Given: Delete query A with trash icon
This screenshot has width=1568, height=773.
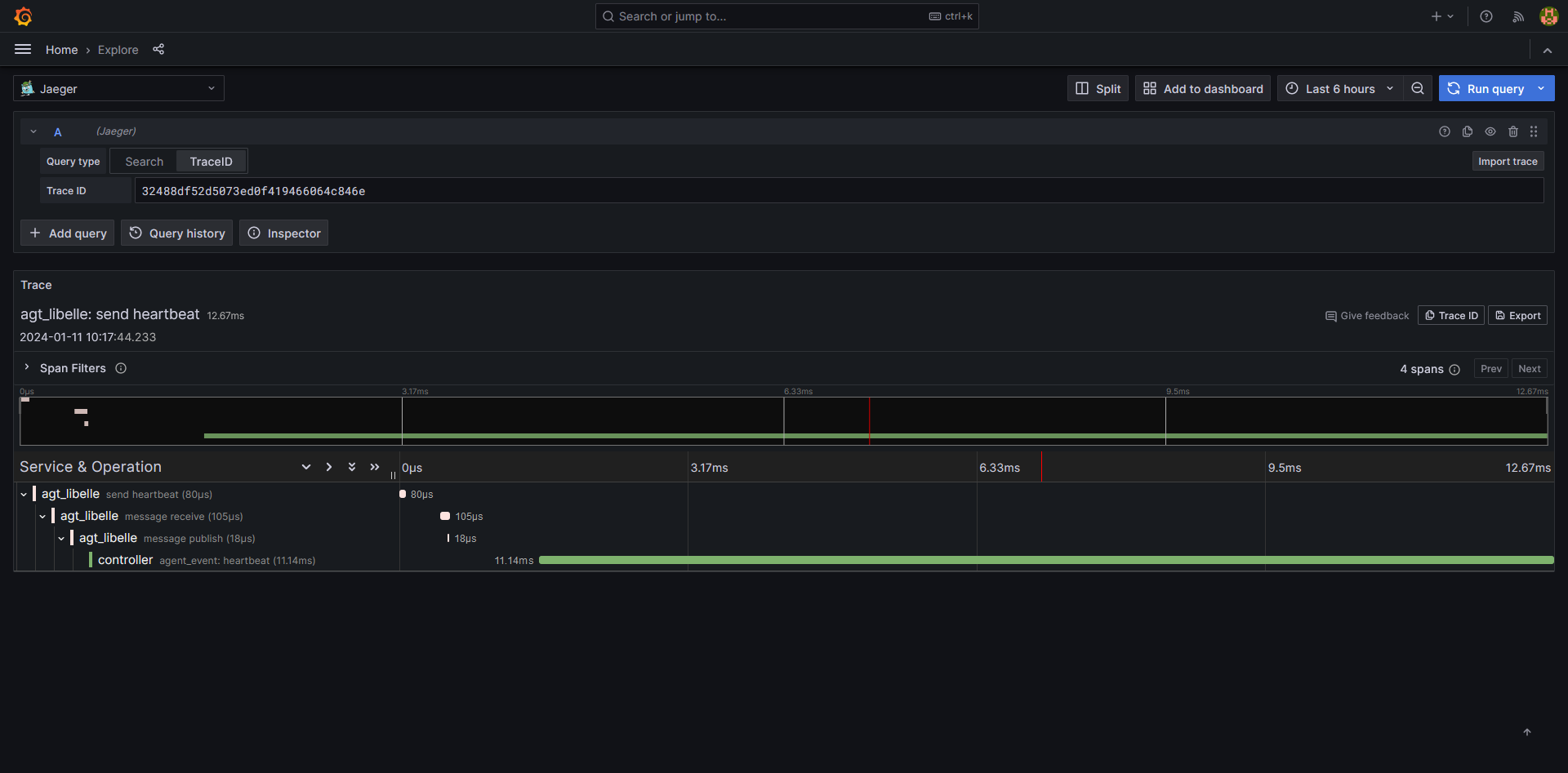Looking at the screenshot, I should 1513,131.
